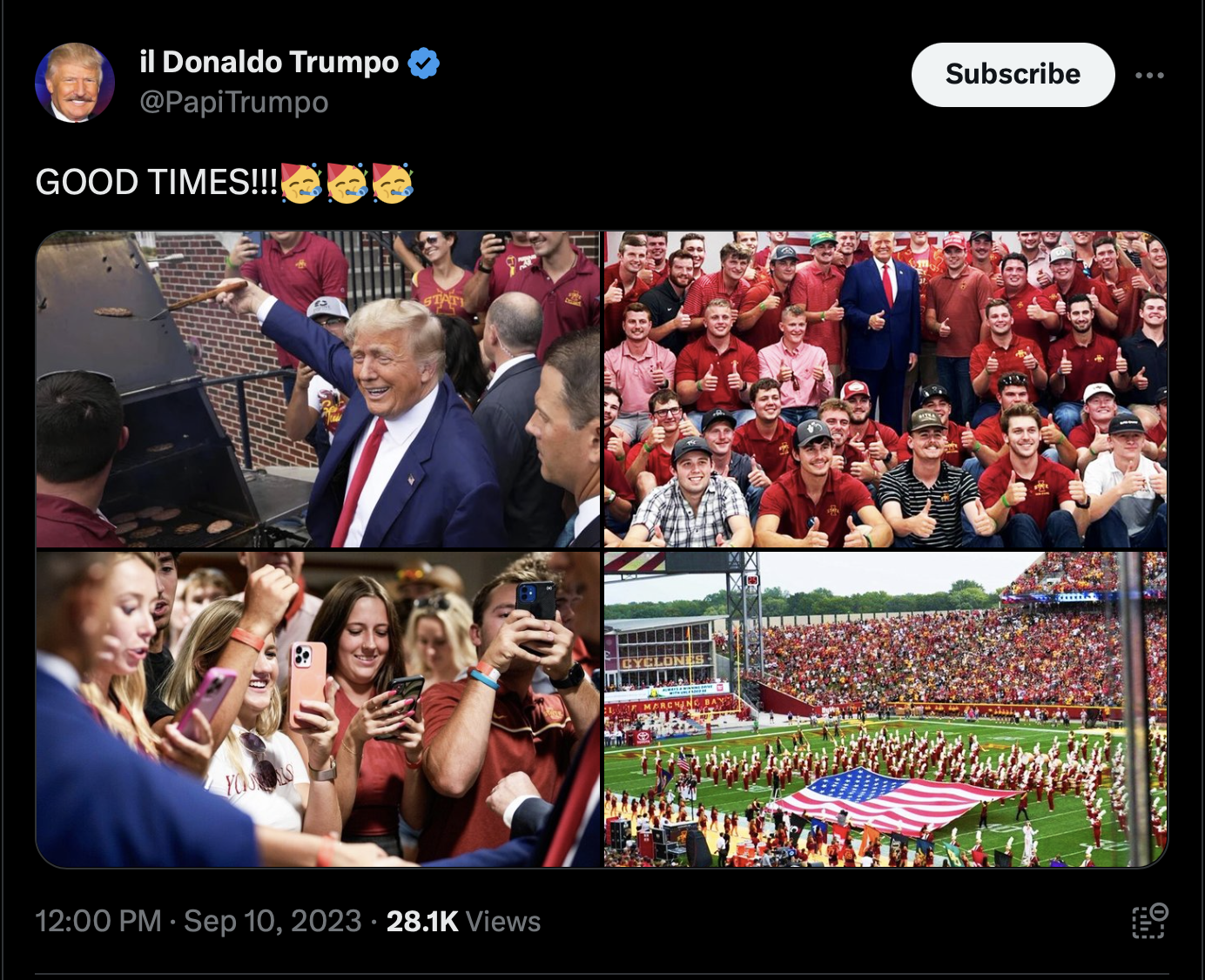The height and width of the screenshot is (980, 1205).
Task: Open the crowd holding phones photo
Action: pyautogui.click(x=319, y=709)
